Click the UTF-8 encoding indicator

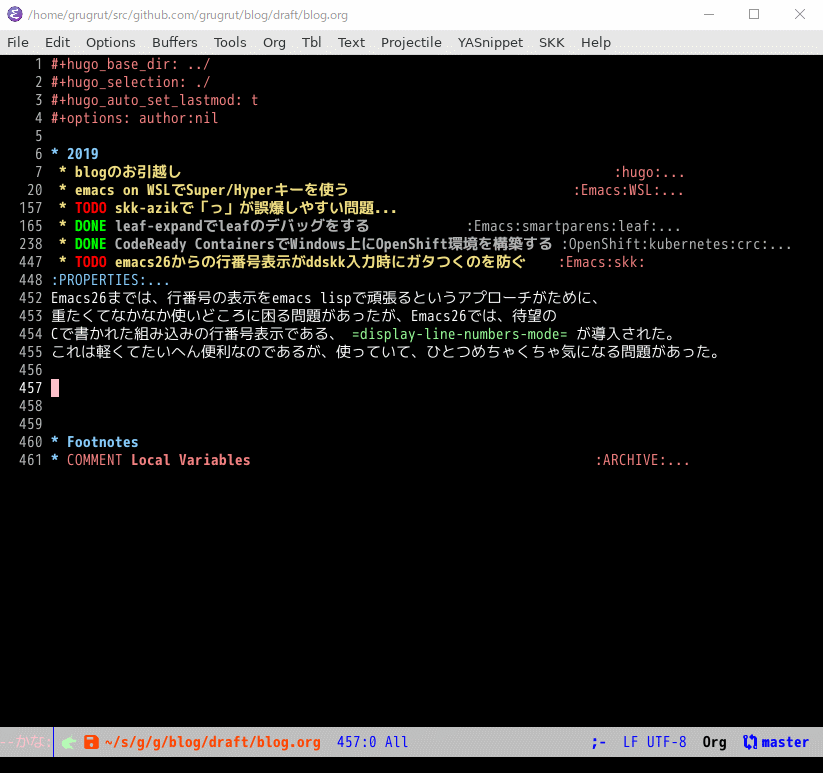click(x=666, y=742)
